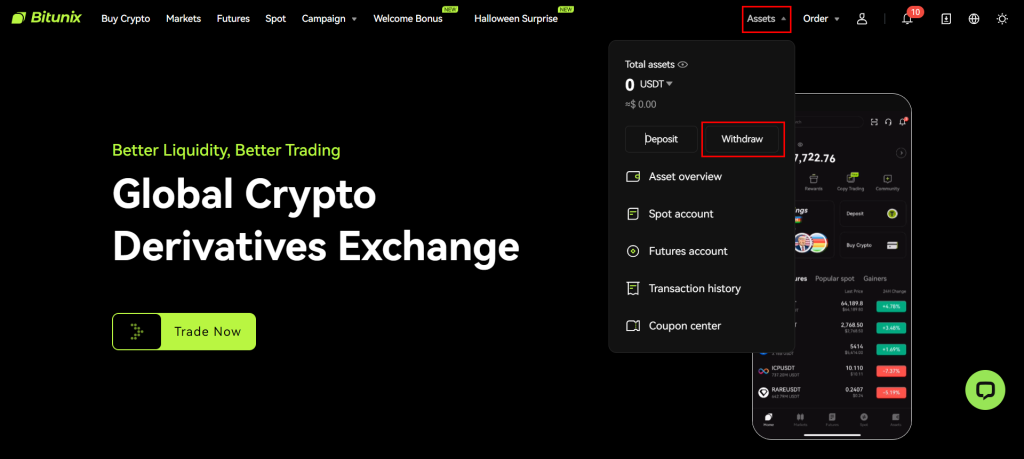Open the Spot navigation item
The width and height of the screenshot is (1024, 459).
click(x=276, y=19)
